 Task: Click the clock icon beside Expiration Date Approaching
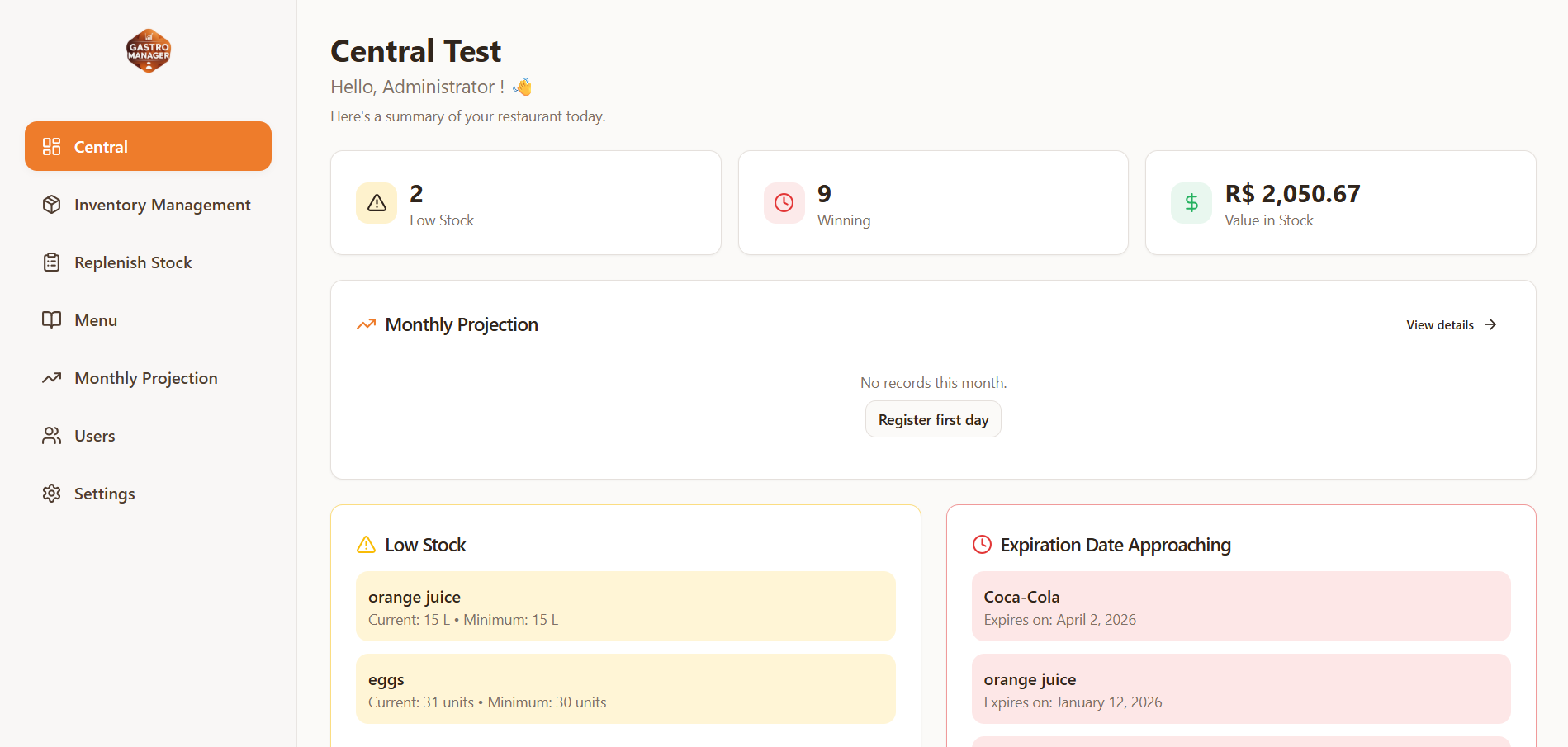point(982,545)
